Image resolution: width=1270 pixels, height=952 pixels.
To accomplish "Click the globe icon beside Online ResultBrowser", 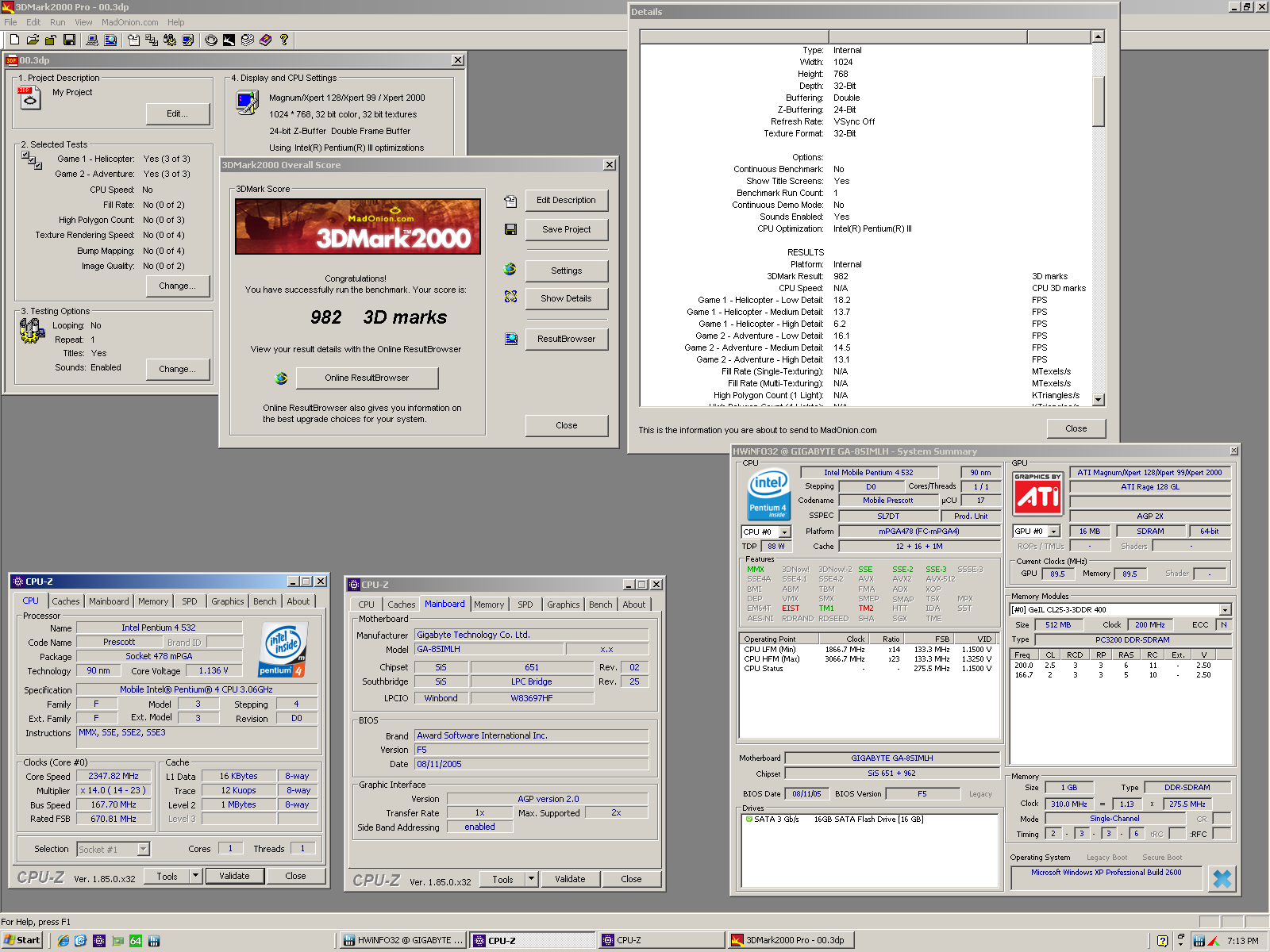I will tap(281, 378).
